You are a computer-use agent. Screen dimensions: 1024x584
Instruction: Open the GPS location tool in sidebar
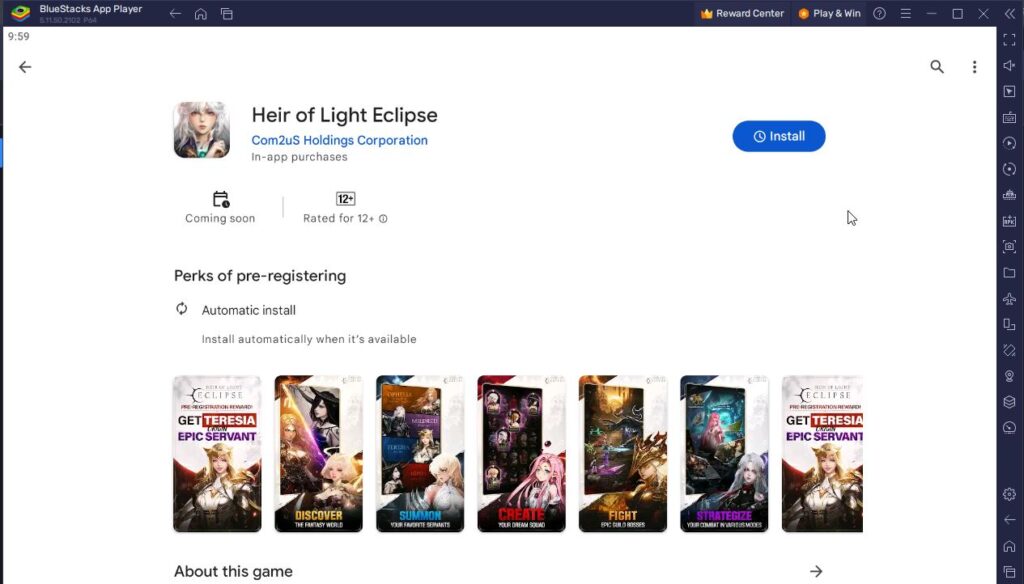(1009, 376)
